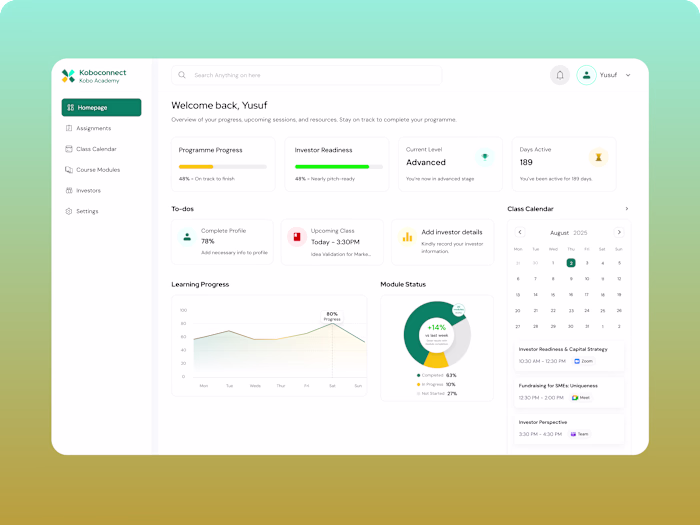Click the In Progress 10% legend entry

tap(436, 384)
